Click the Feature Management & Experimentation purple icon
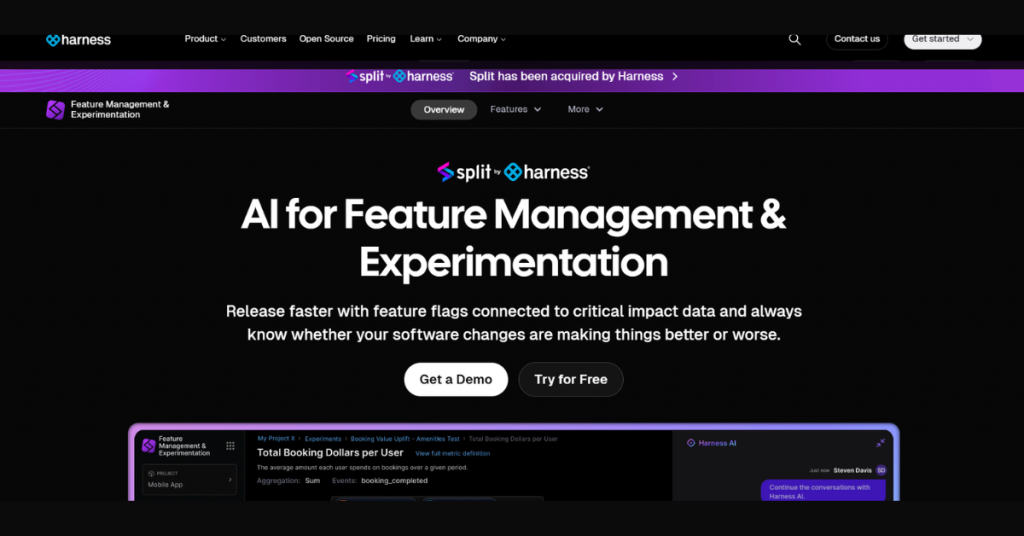This screenshot has width=1024, height=536. click(56, 109)
